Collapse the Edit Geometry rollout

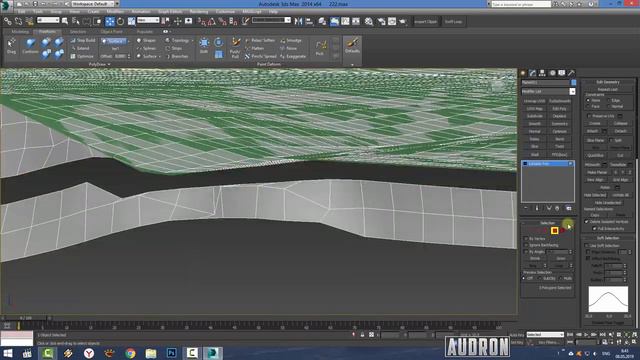coord(608,82)
